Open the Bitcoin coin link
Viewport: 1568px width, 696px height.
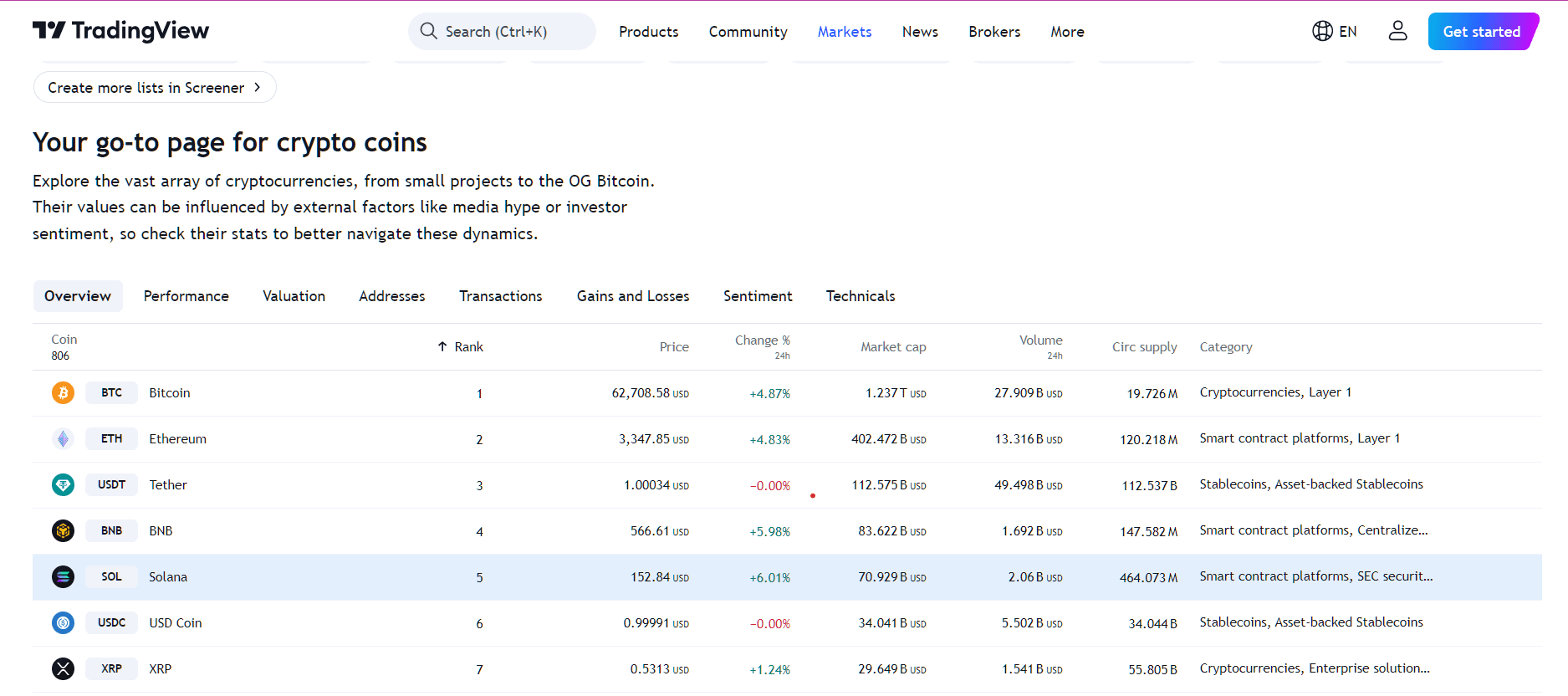click(x=170, y=393)
